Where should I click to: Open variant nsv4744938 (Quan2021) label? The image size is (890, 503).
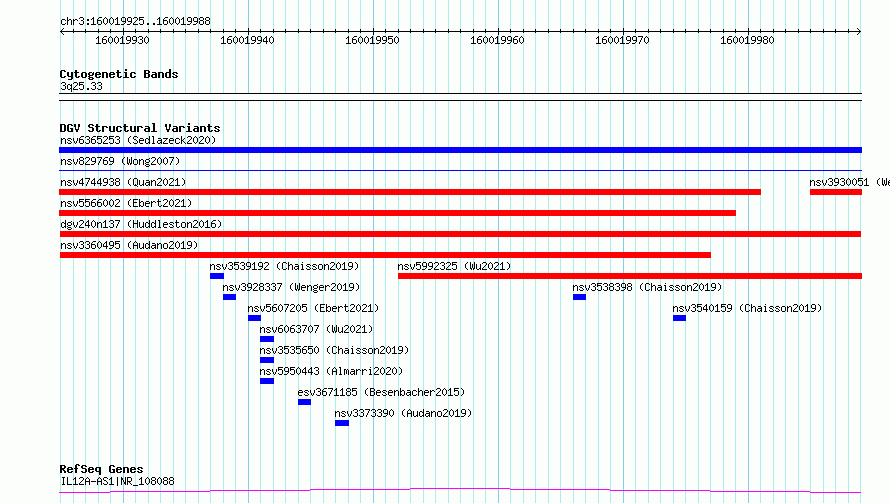[x=123, y=182]
